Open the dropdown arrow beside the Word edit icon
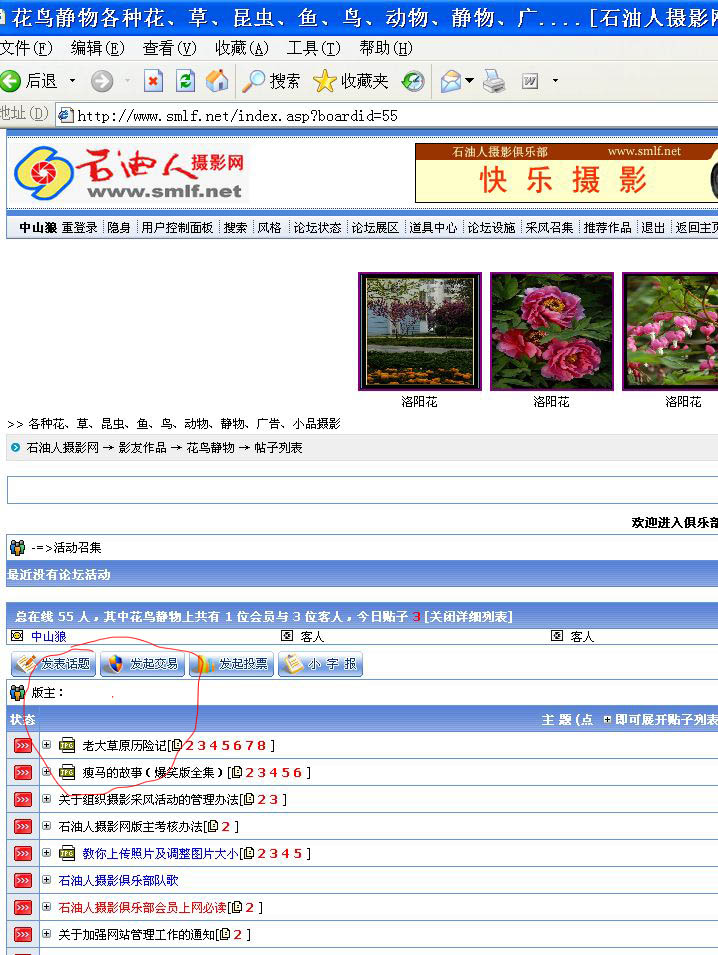Image resolution: width=718 pixels, height=955 pixels. pos(555,80)
